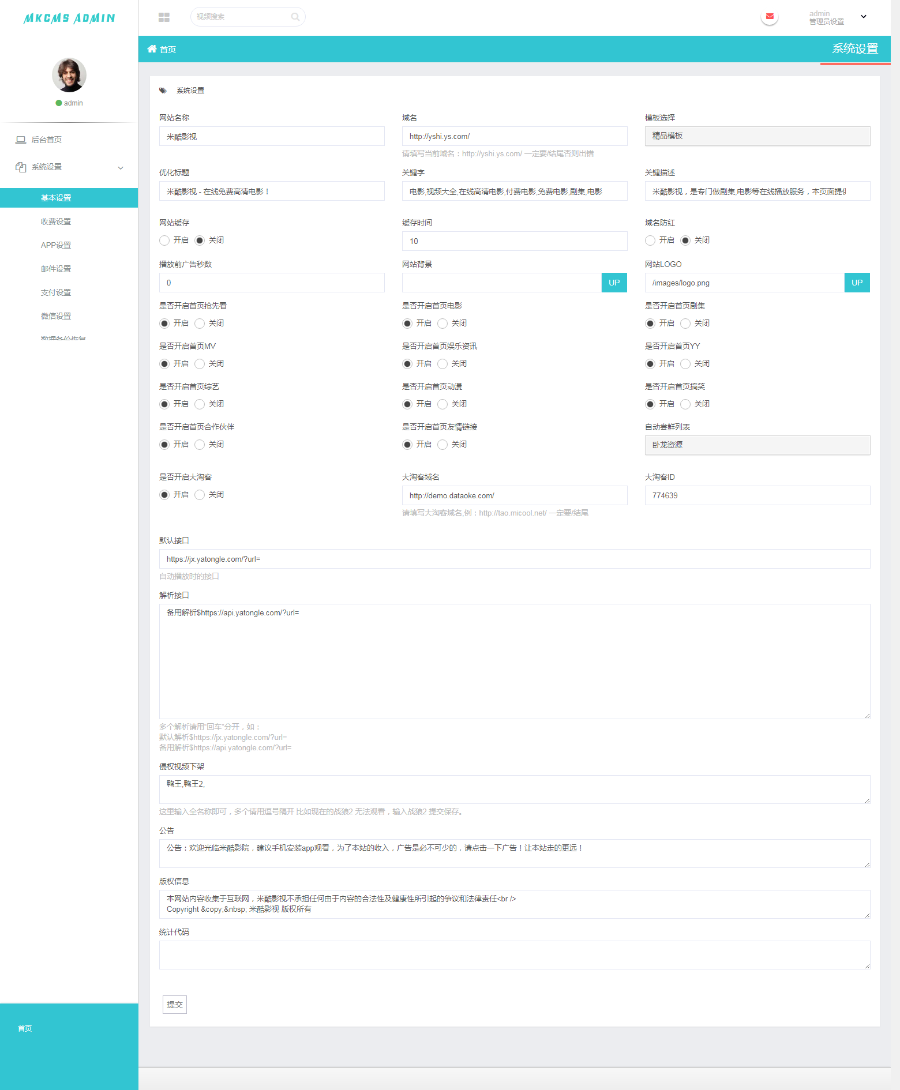Click the MKCMS ADMIN logo
This screenshot has width=900, height=1090.
click(x=69, y=18)
